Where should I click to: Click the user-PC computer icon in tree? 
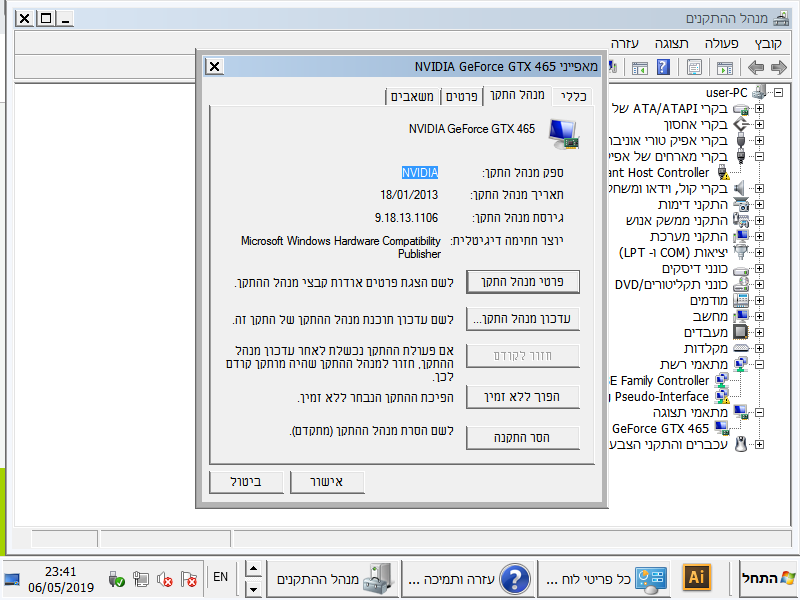[x=759, y=92]
